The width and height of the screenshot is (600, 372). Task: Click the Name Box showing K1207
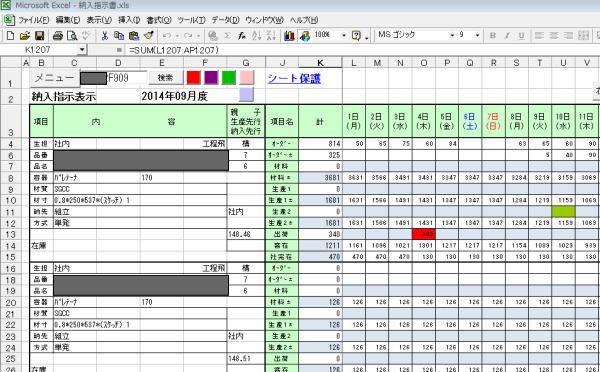tap(38, 50)
